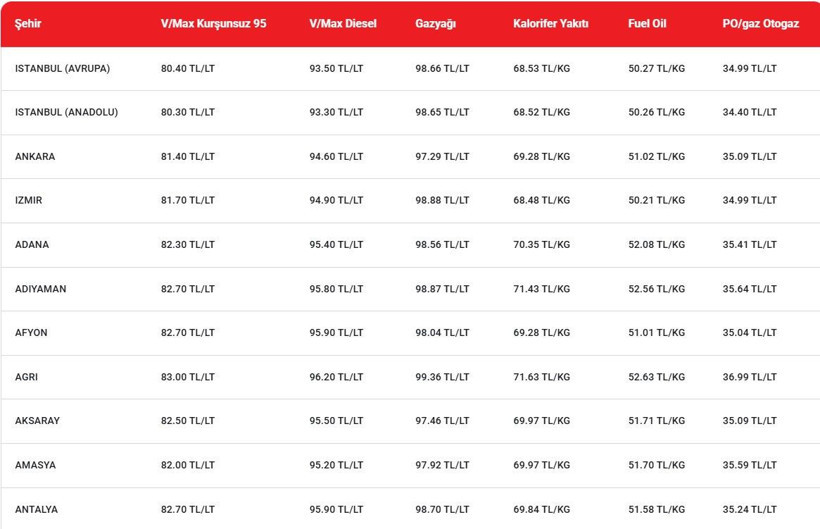
Task: Click 83.00 TL/LT Agri gasoline price
Action: tap(188, 377)
